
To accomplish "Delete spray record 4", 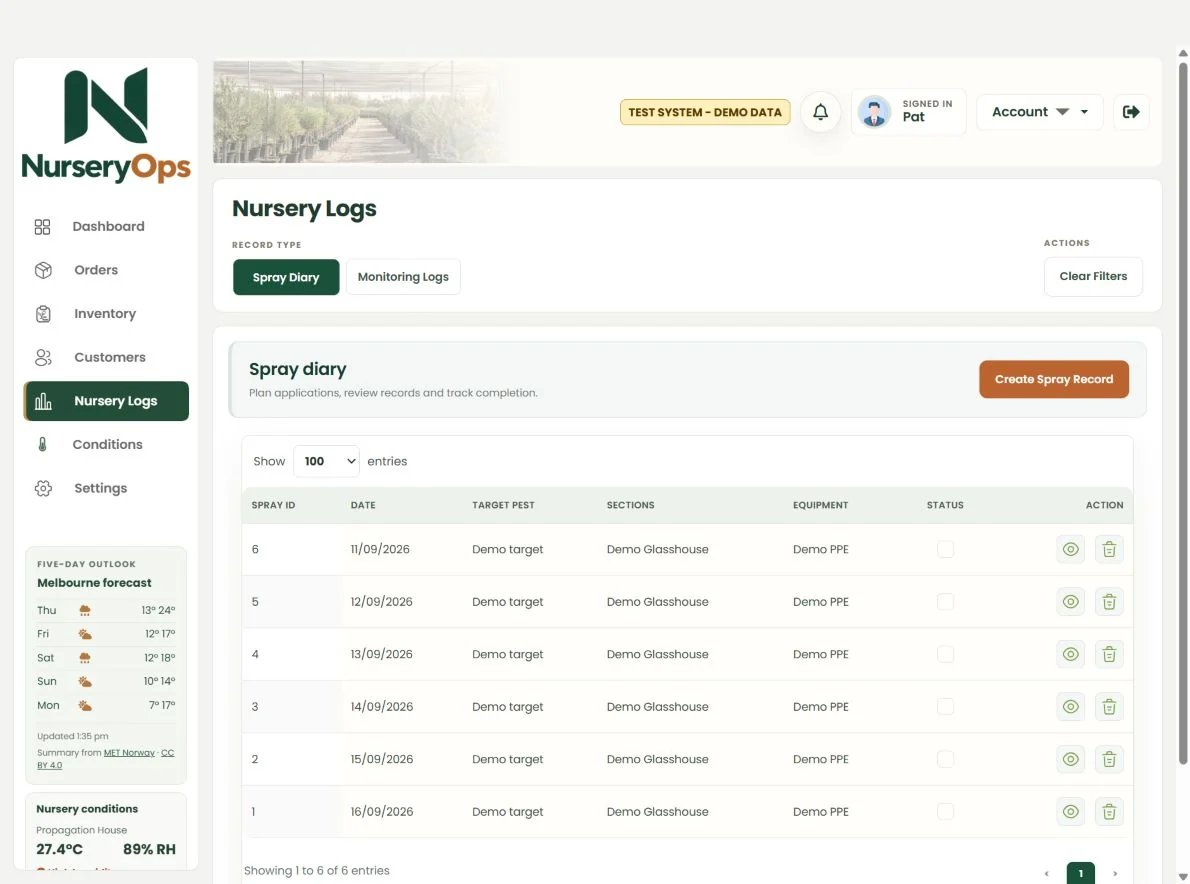I will pyautogui.click(x=1109, y=654).
